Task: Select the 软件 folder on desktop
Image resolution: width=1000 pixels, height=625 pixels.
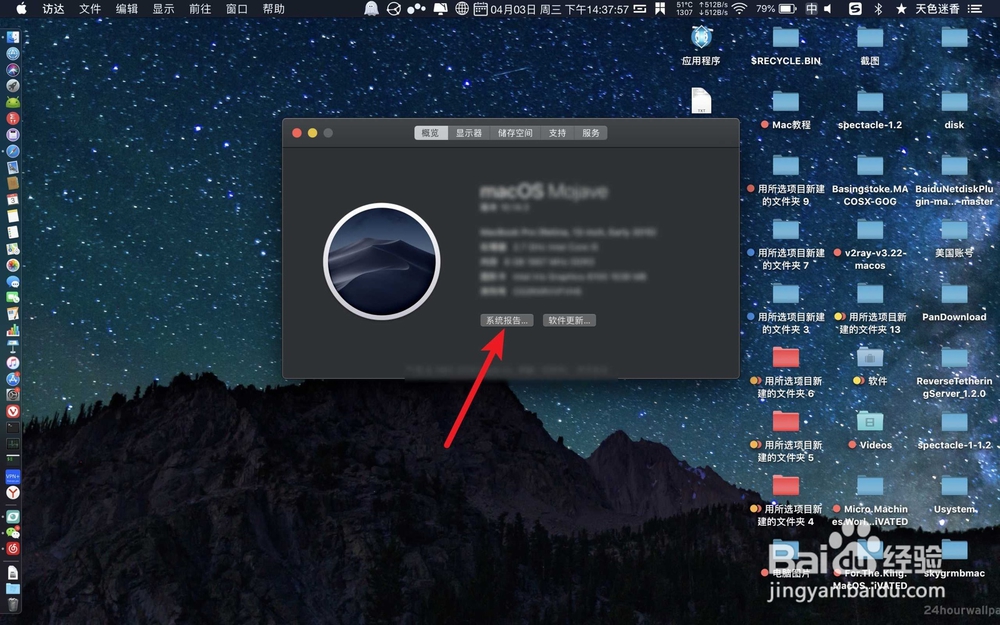Action: [870, 358]
